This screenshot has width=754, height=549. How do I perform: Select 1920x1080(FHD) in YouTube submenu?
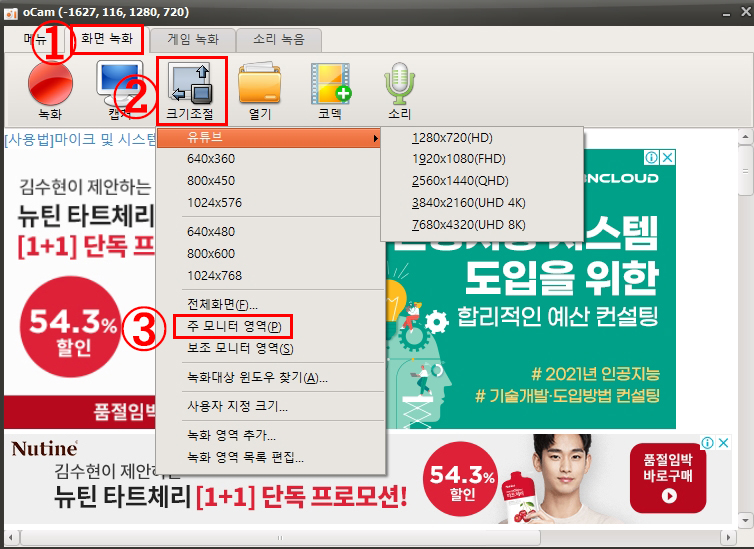click(x=482, y=159)
